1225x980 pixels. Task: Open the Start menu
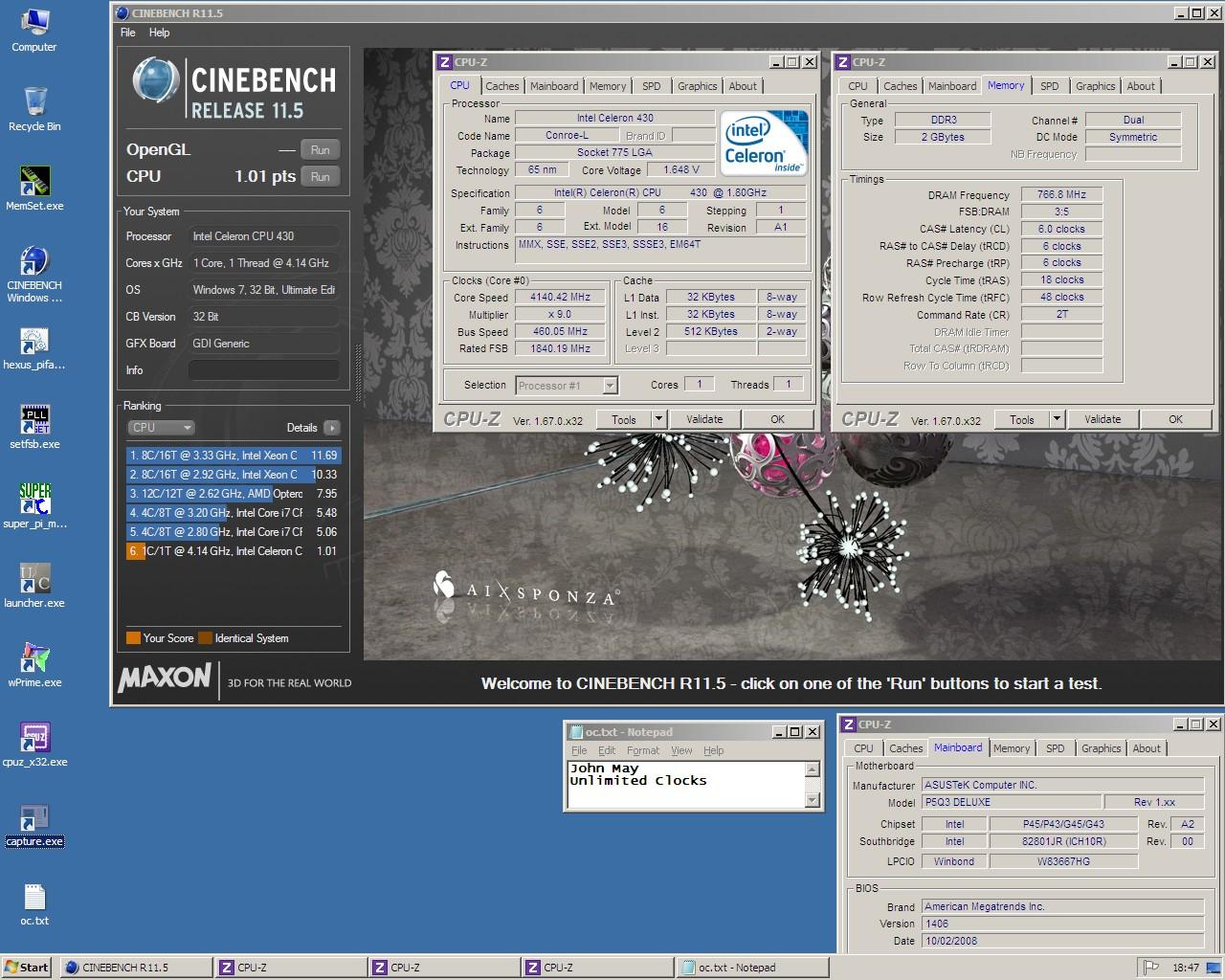click(27, 968)
